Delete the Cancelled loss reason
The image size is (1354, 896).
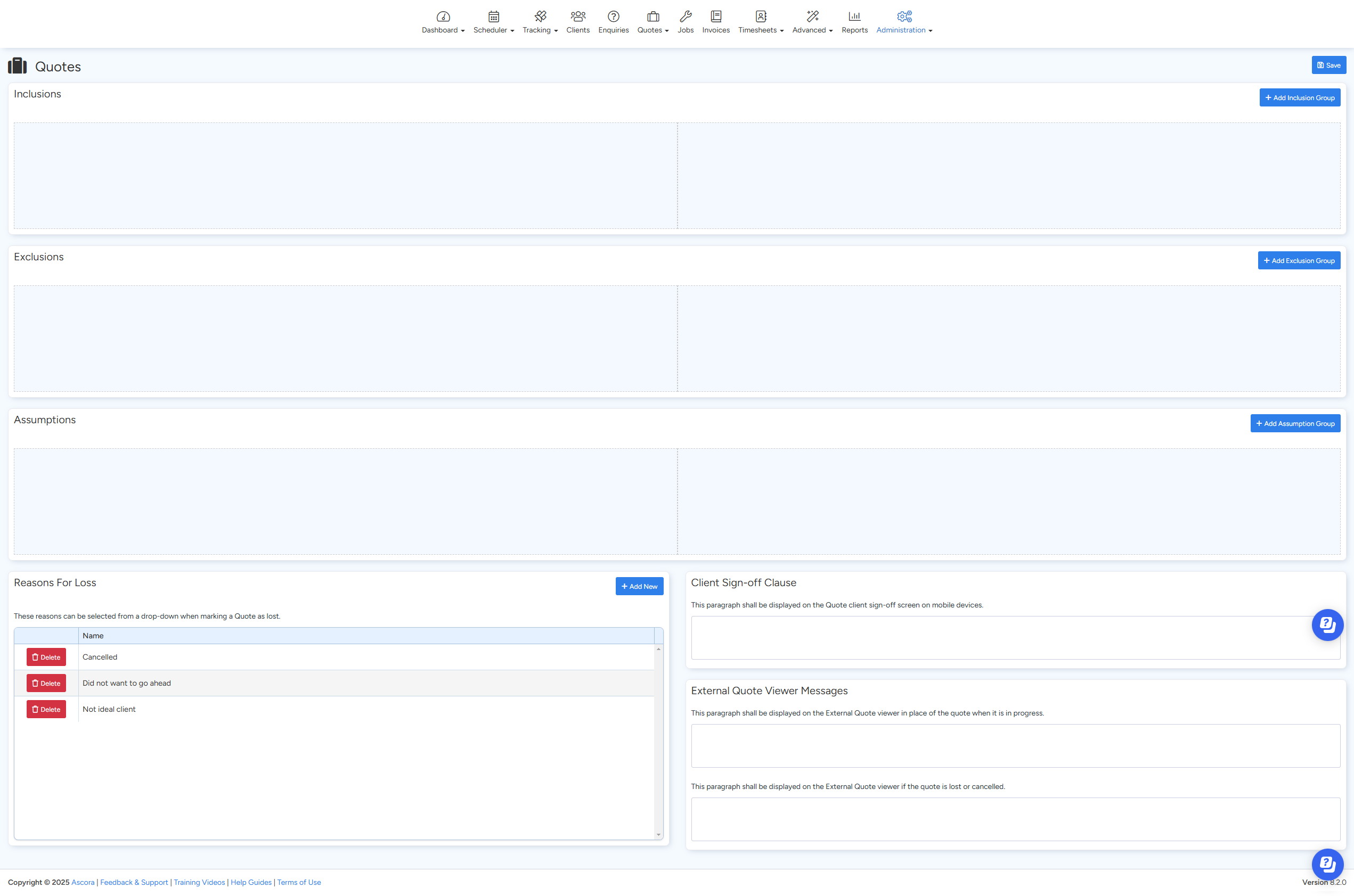(x=46, y=657)
